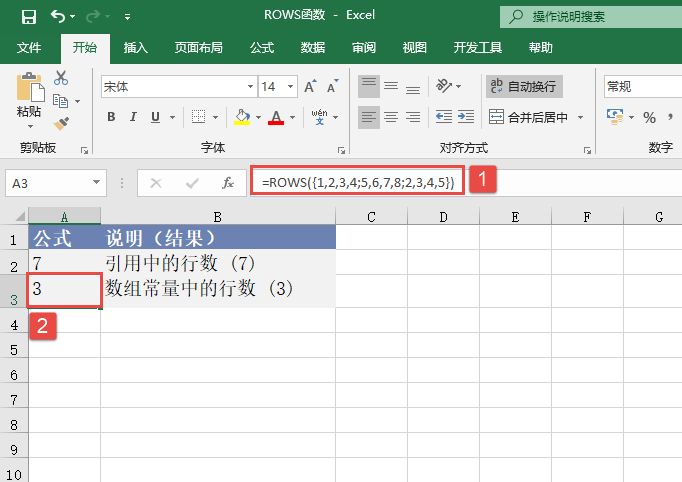Click the Copy icon
Viewport: 682px width, 482px height.
(60, 101)
